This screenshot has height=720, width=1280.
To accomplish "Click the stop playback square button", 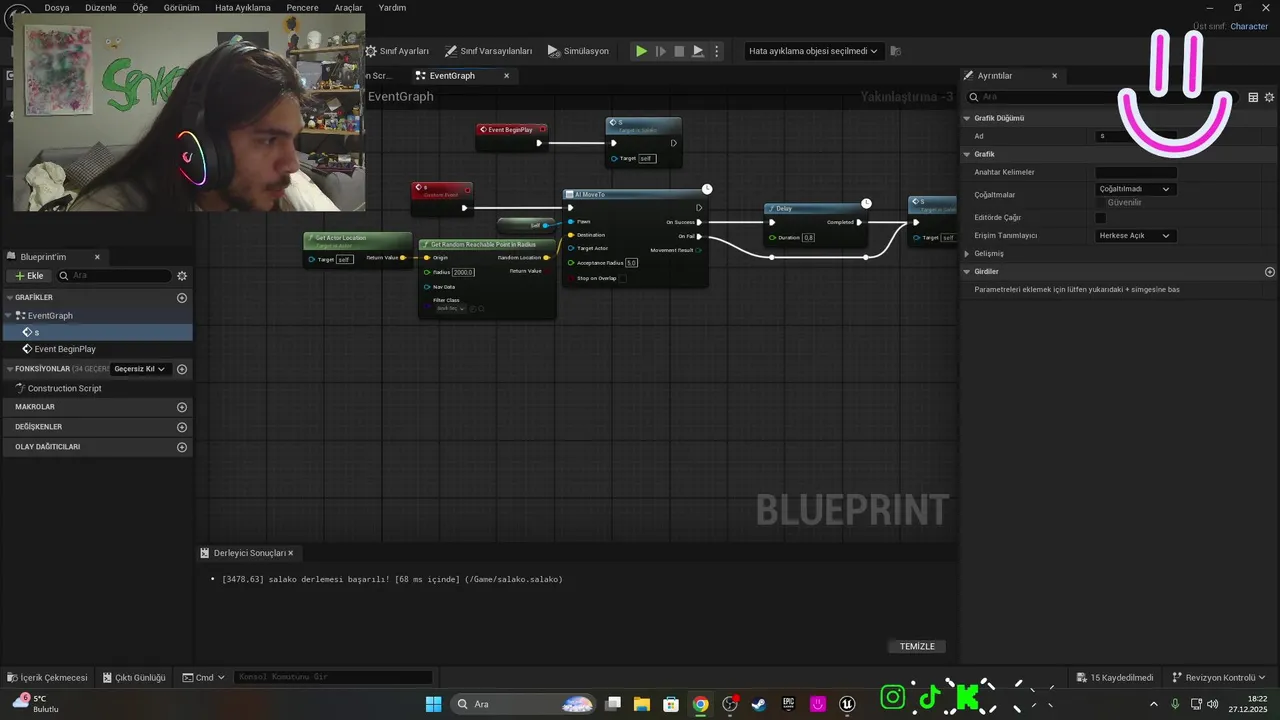I will pos(679,51).
